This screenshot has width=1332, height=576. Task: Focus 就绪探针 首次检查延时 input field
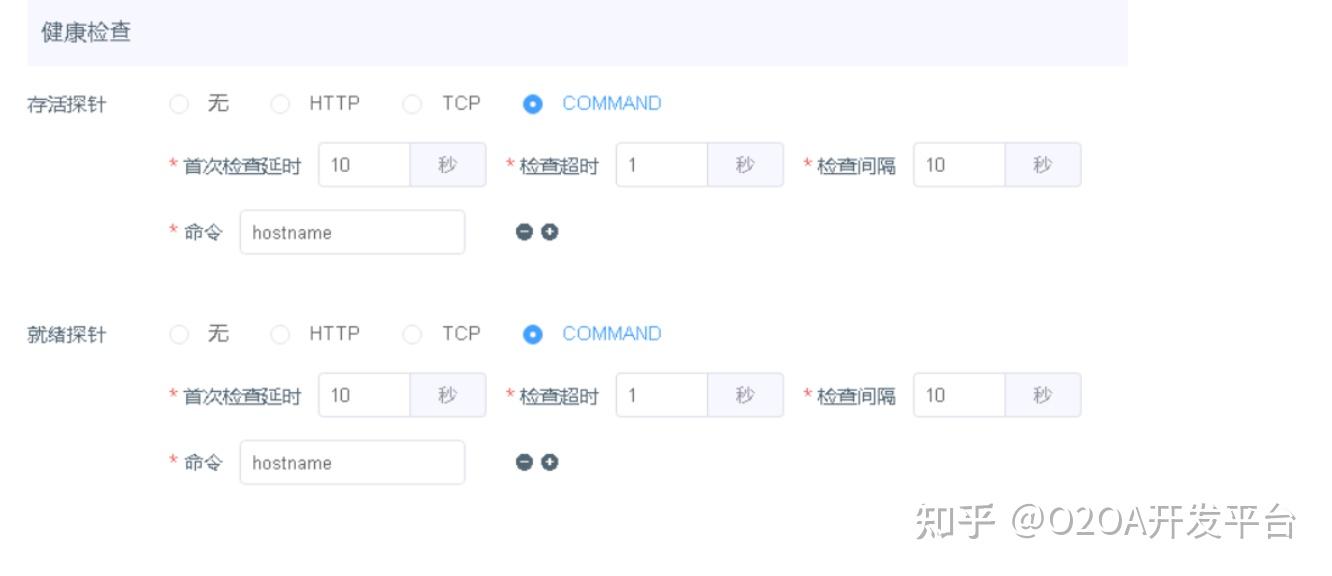click(364, 395)
